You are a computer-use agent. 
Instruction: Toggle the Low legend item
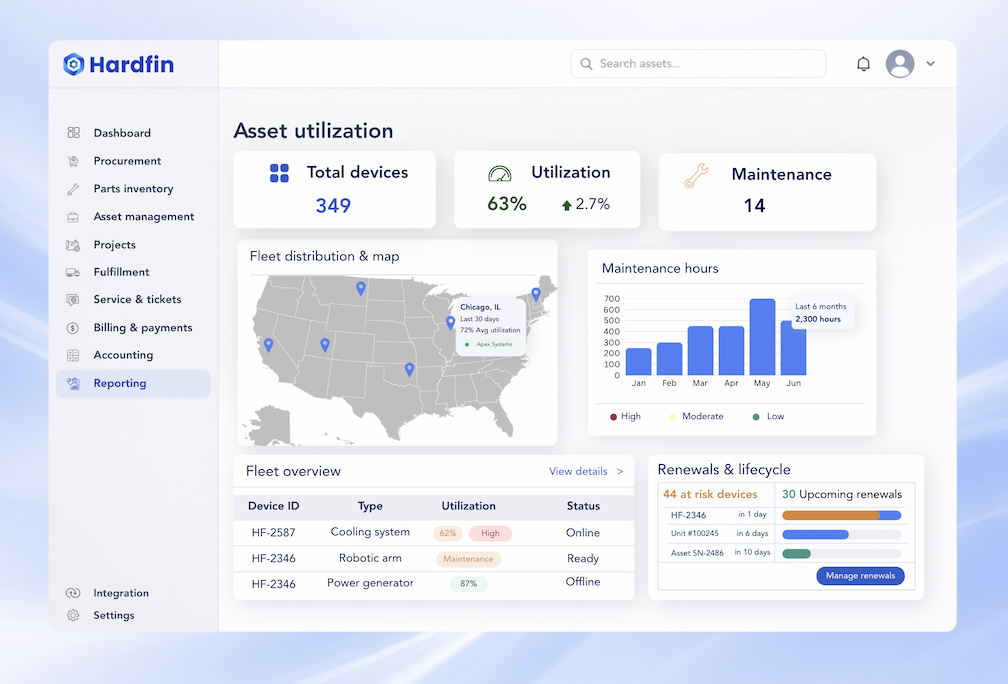click(768, 416)
